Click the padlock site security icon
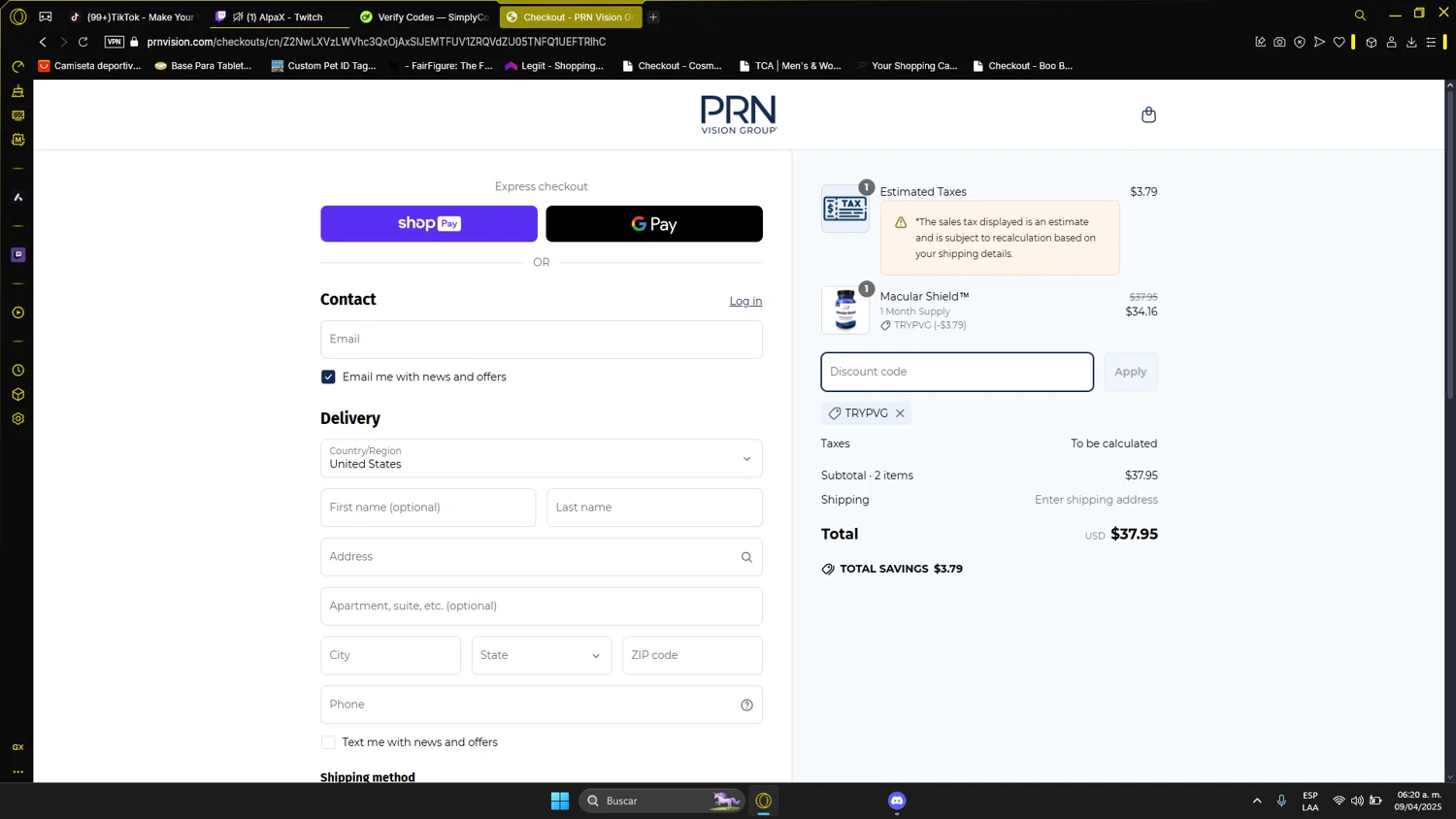1456x819 pixels. [135, 42]
